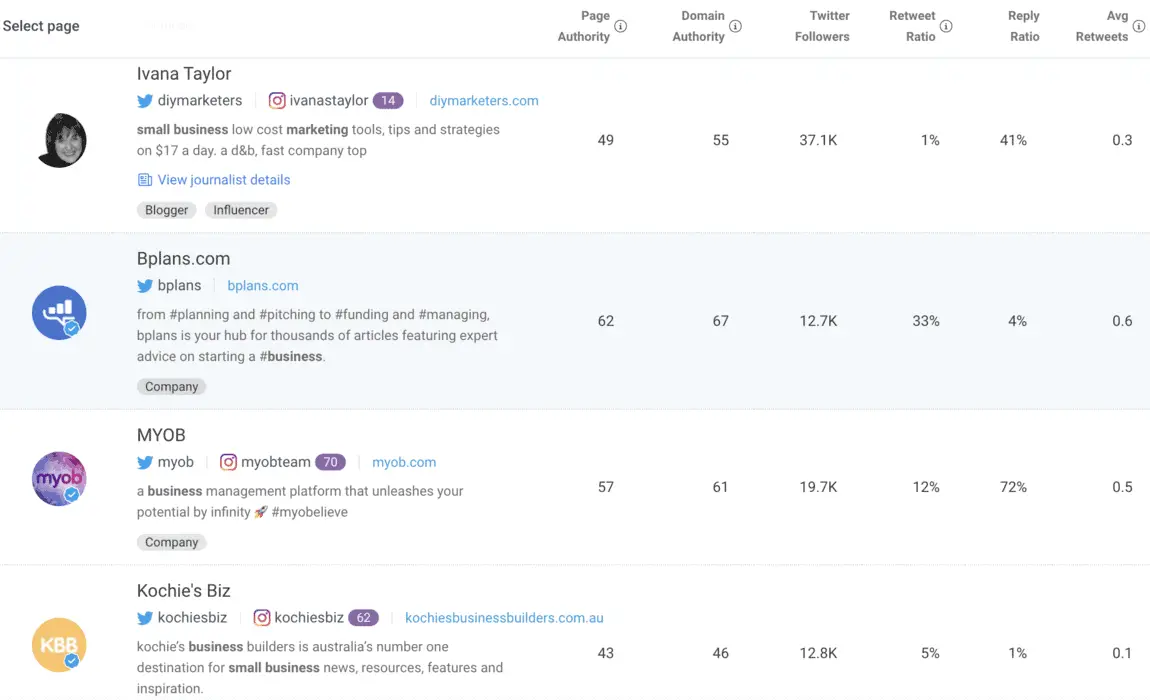Sort by Domain Authority column header
The height and width of the screenshot is (700, 1150).
tap(699, 26)
